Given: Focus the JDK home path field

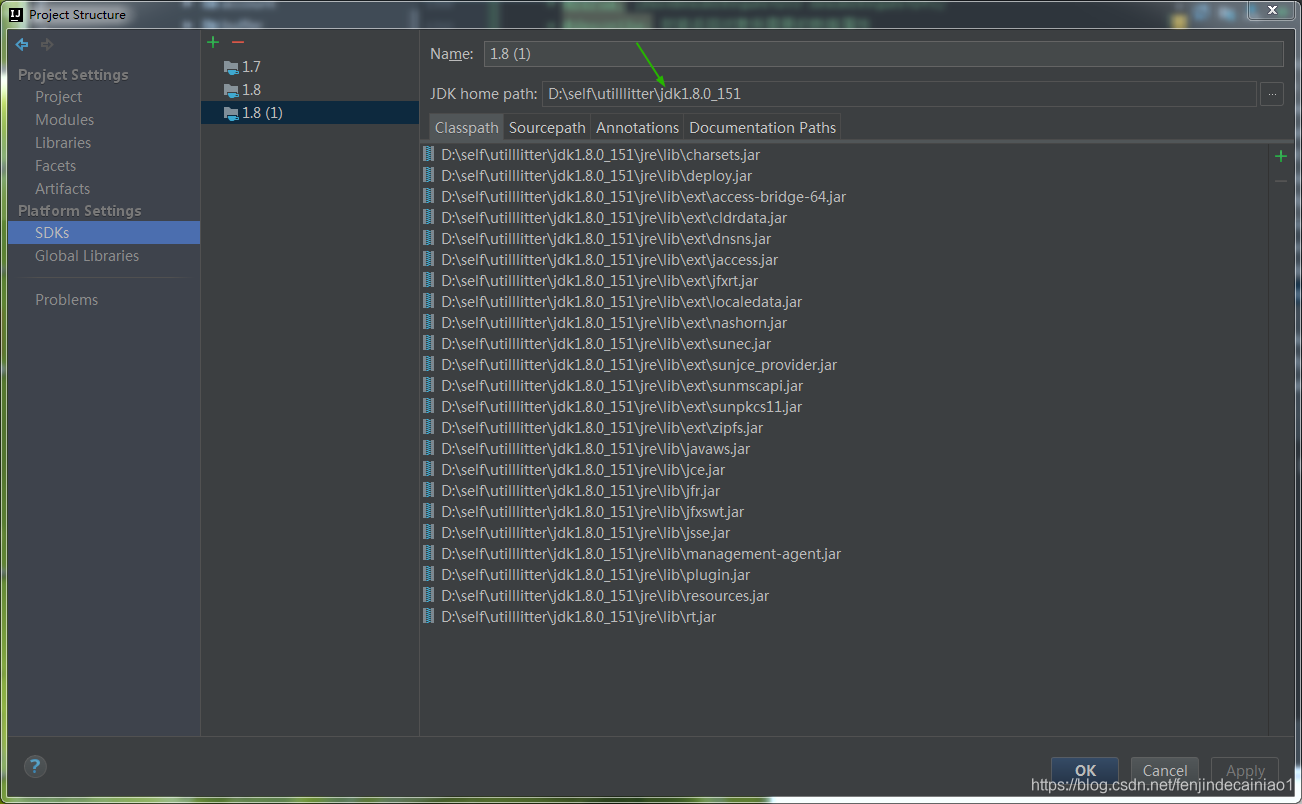Looking at the screenshot, I should click(x=899, y=94).
